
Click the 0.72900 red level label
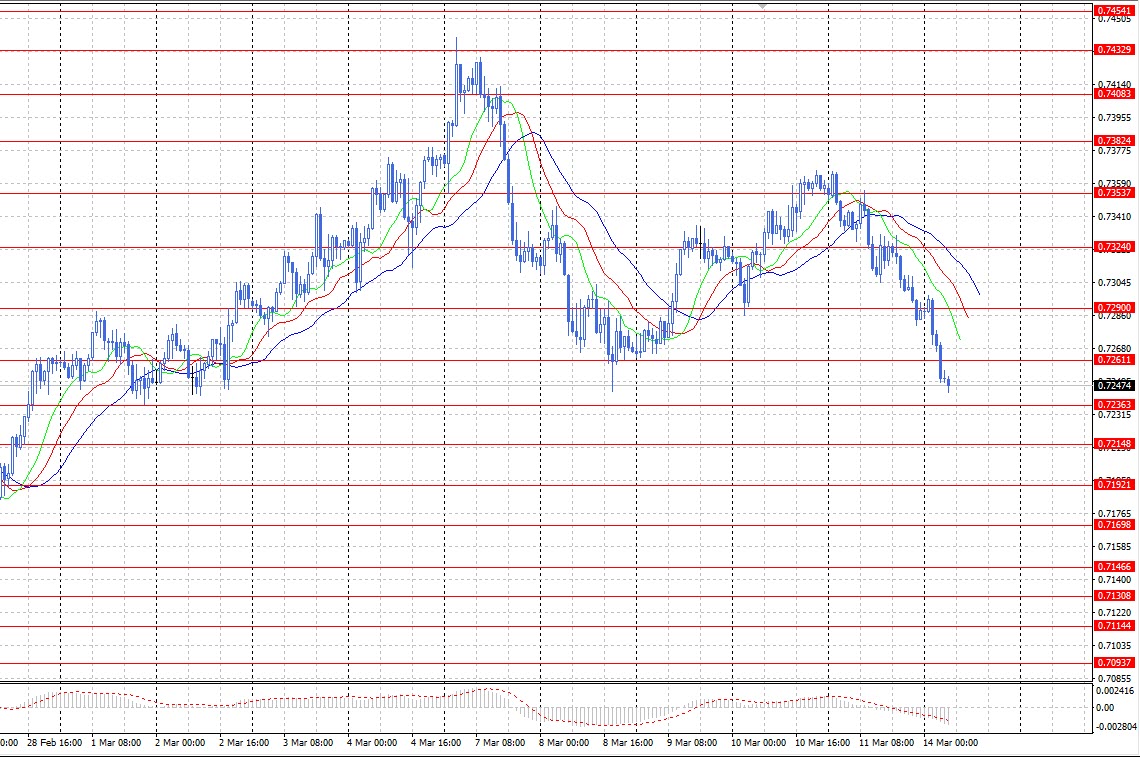coord(1114,308)
